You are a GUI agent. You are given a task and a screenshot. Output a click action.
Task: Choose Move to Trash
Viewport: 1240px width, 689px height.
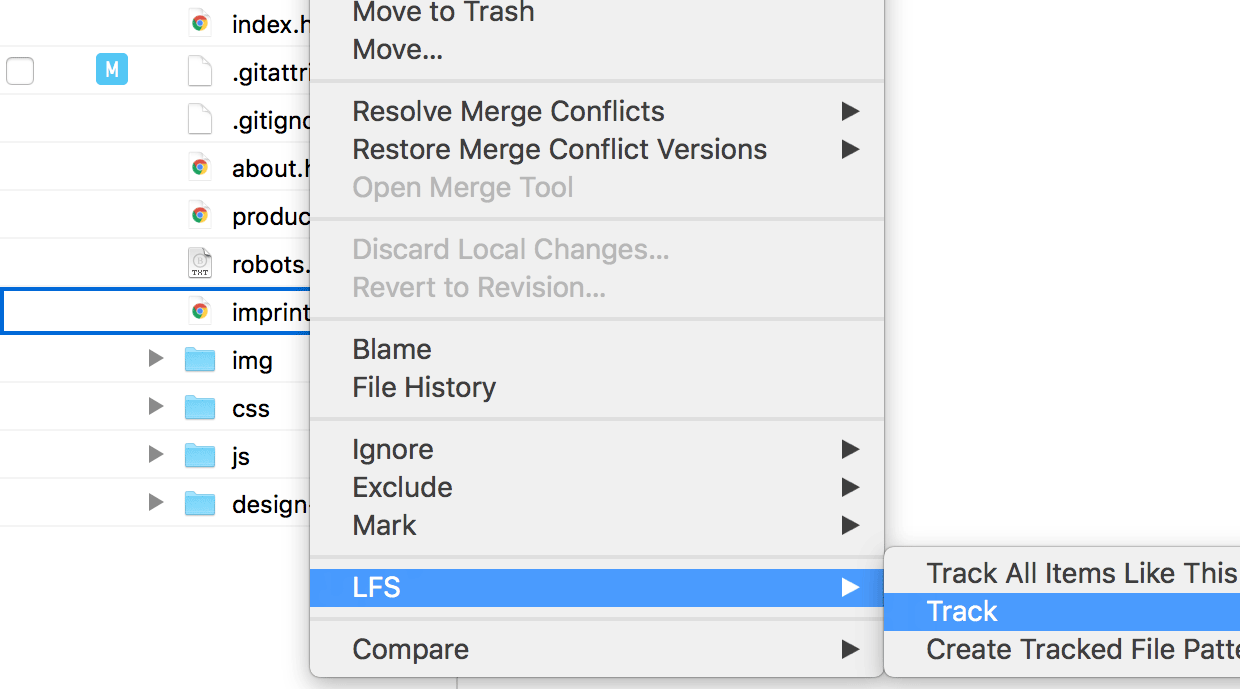(443, 13)
